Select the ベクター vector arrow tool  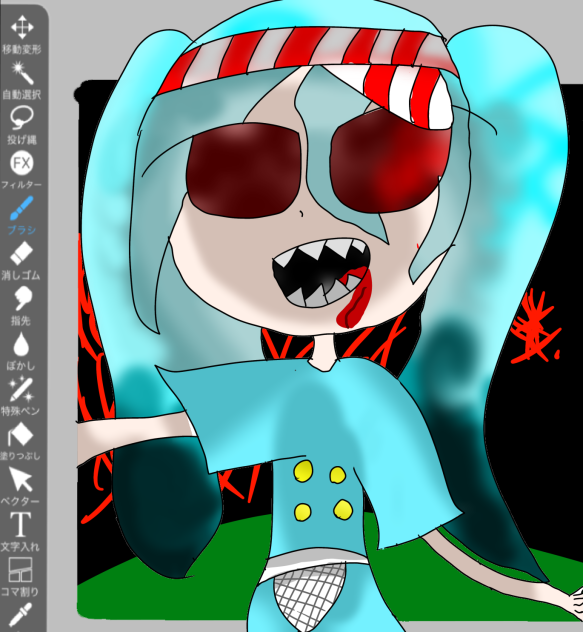click(x=20, y=486)
